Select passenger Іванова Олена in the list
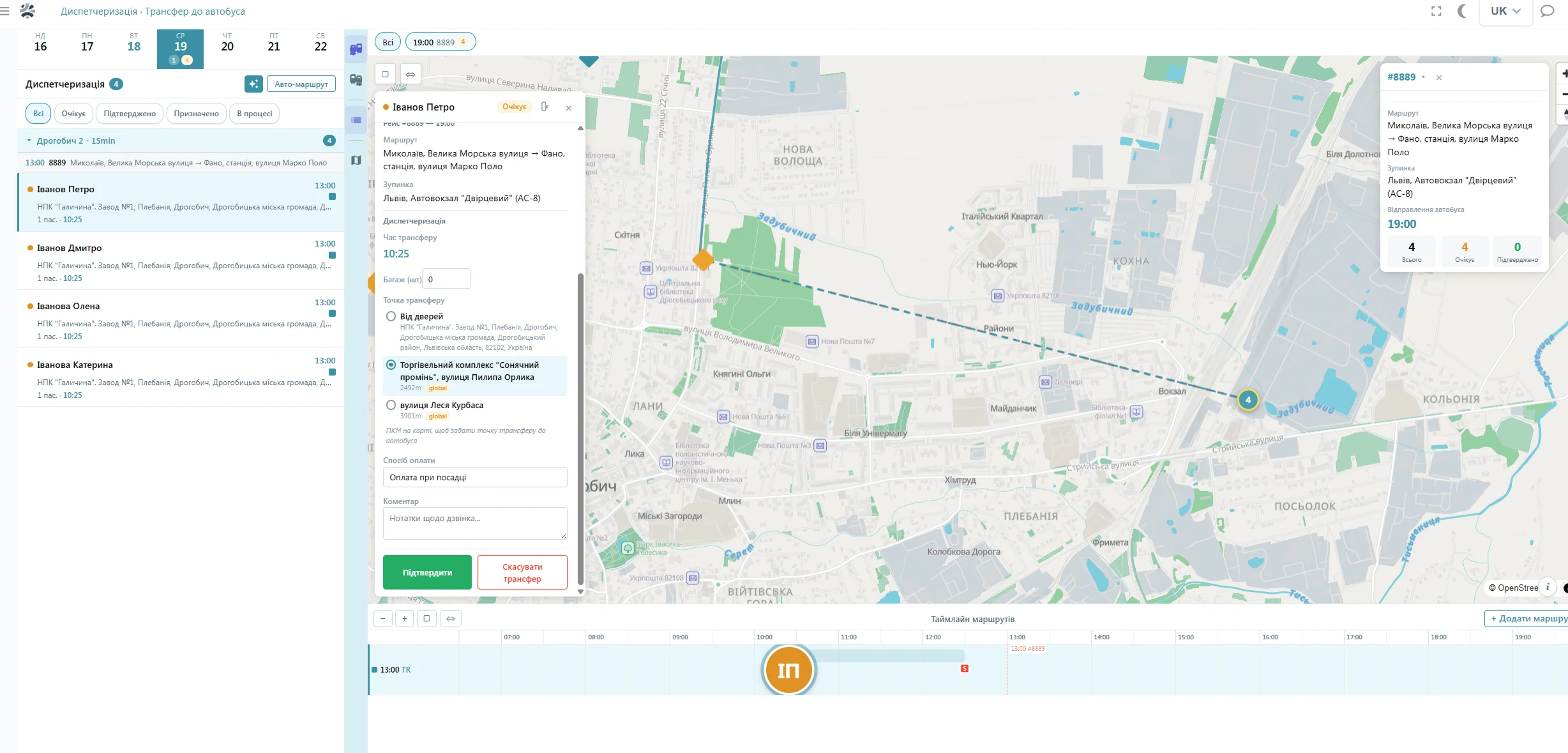 181,319
